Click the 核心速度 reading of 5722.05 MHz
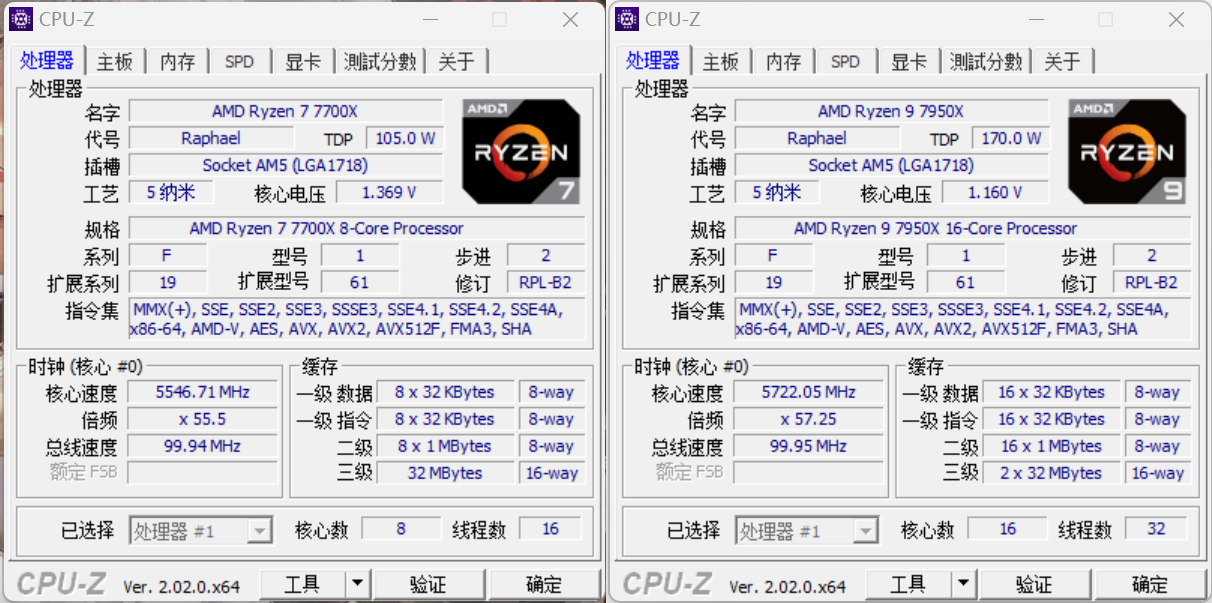Image resolution: width=1212 pixels, height=603 pixels. click(x=808, y=392)
